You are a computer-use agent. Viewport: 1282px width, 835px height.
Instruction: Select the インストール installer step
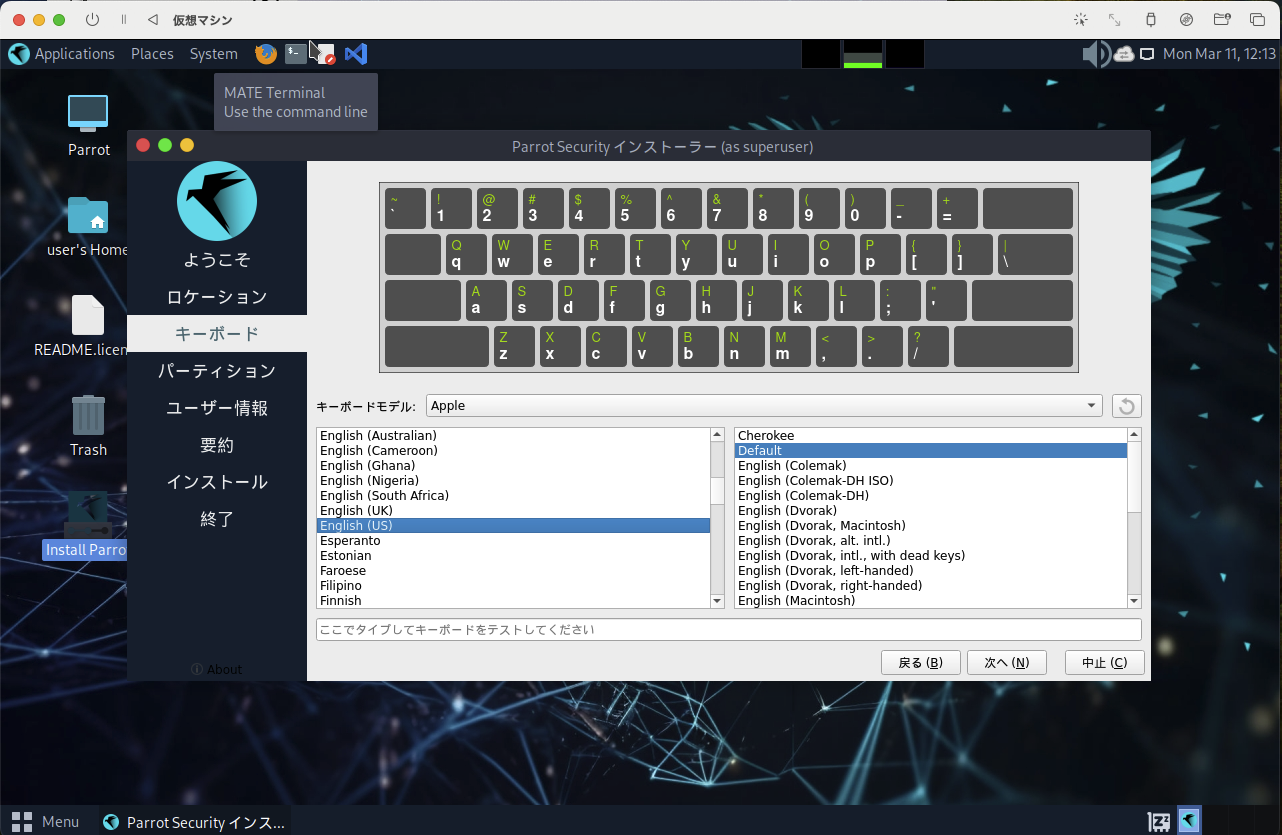[217, 482]
